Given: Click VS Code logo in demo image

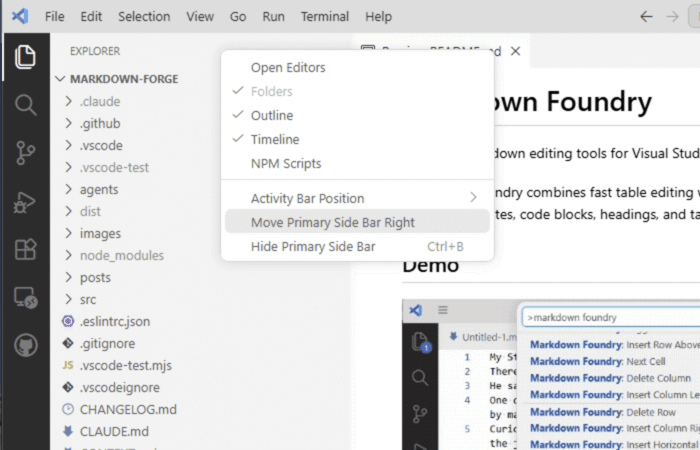Looking at the screenshot, I should 416,310.
